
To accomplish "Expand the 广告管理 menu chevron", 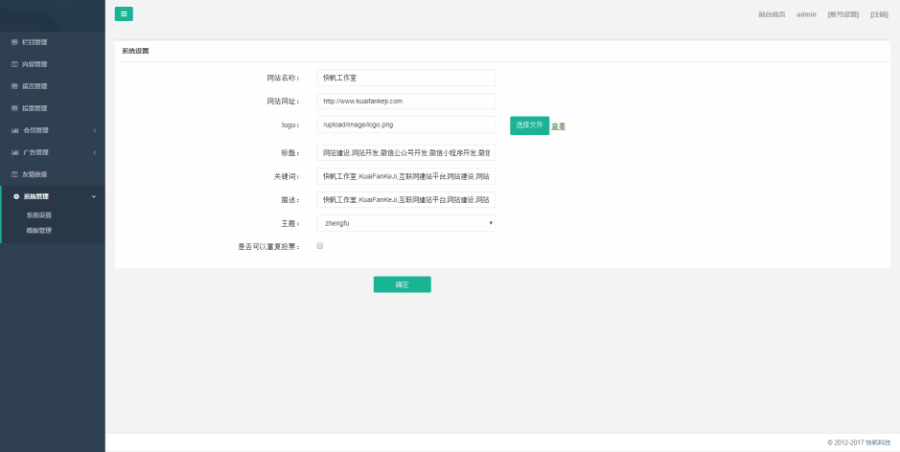I will pyautogui.click(x=95, y=152).
